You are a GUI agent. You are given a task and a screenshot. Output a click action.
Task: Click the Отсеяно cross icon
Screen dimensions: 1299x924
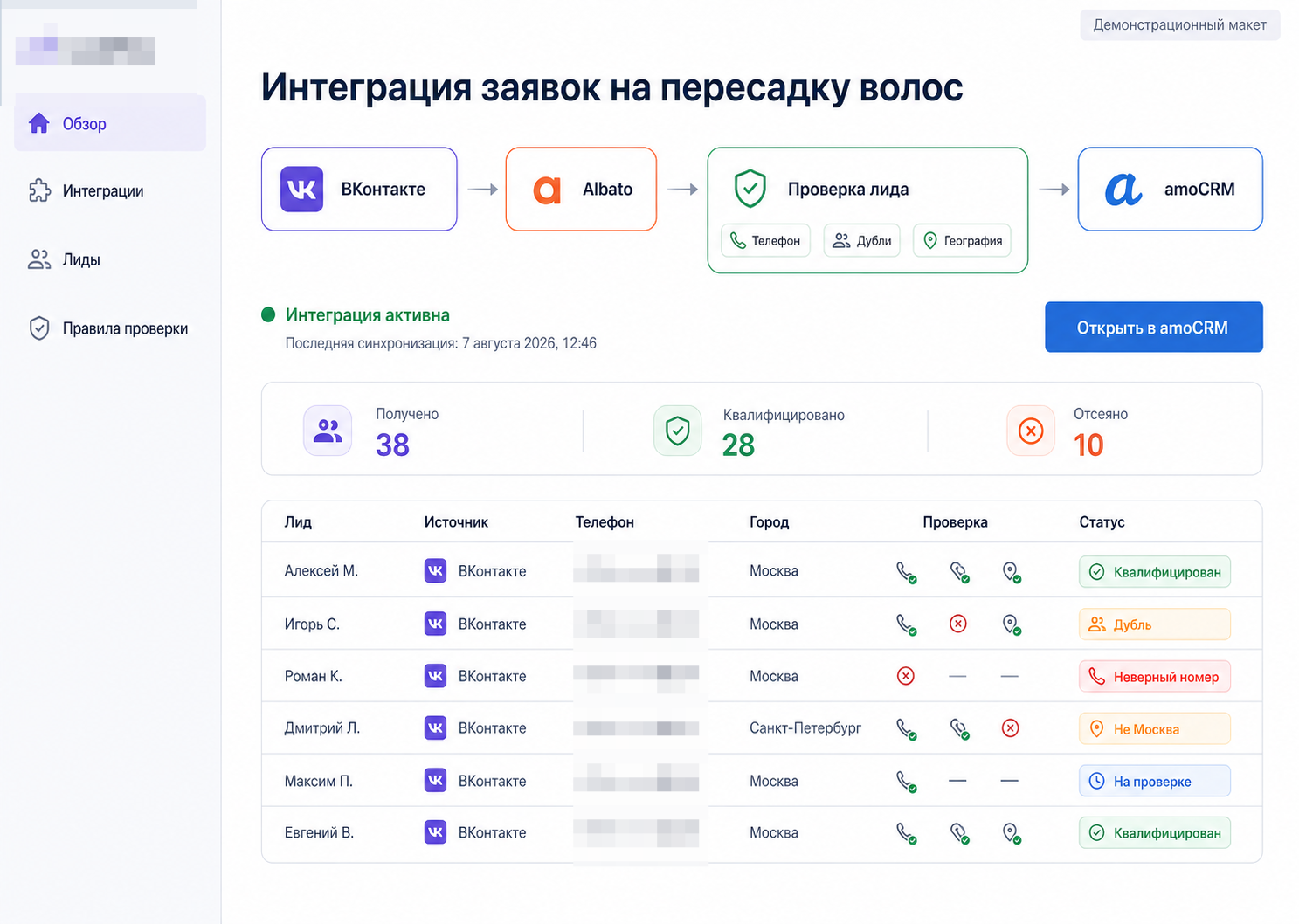tap(1031, 431)
